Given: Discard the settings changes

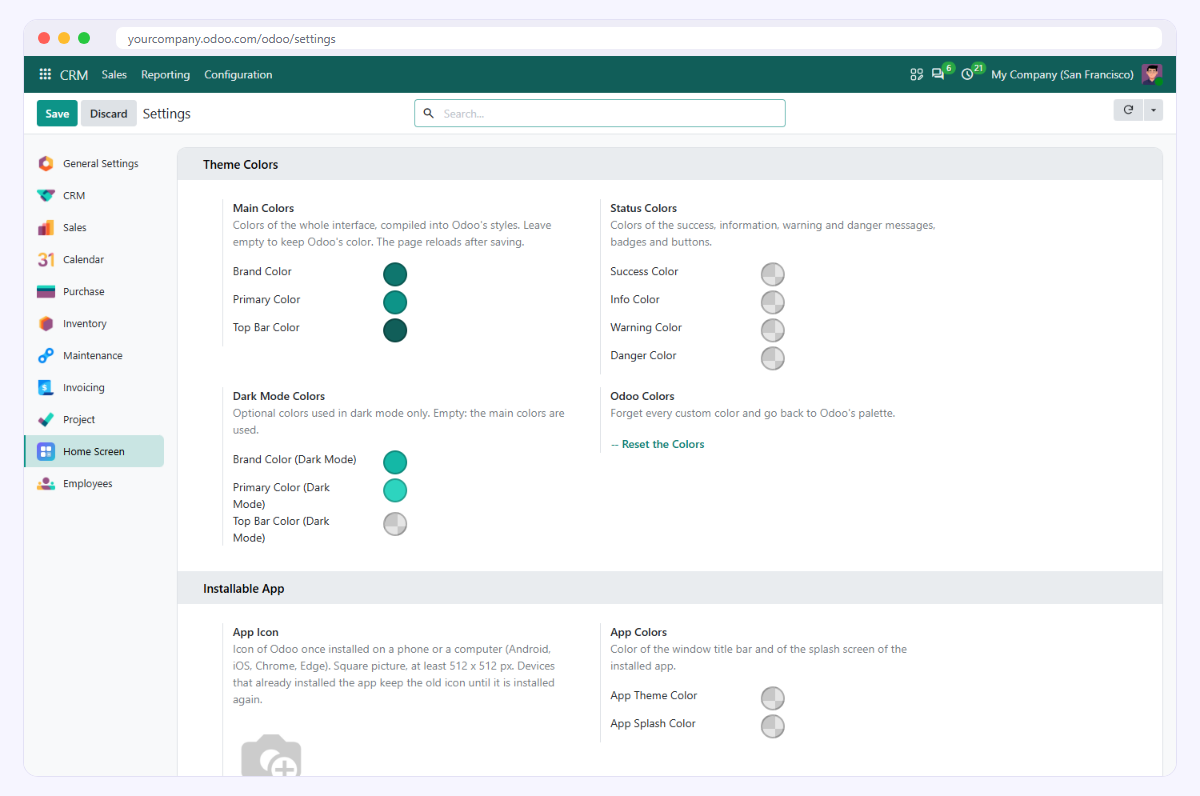Looking at the screenshot, I should pyautogui.click(x=109, y=114).
